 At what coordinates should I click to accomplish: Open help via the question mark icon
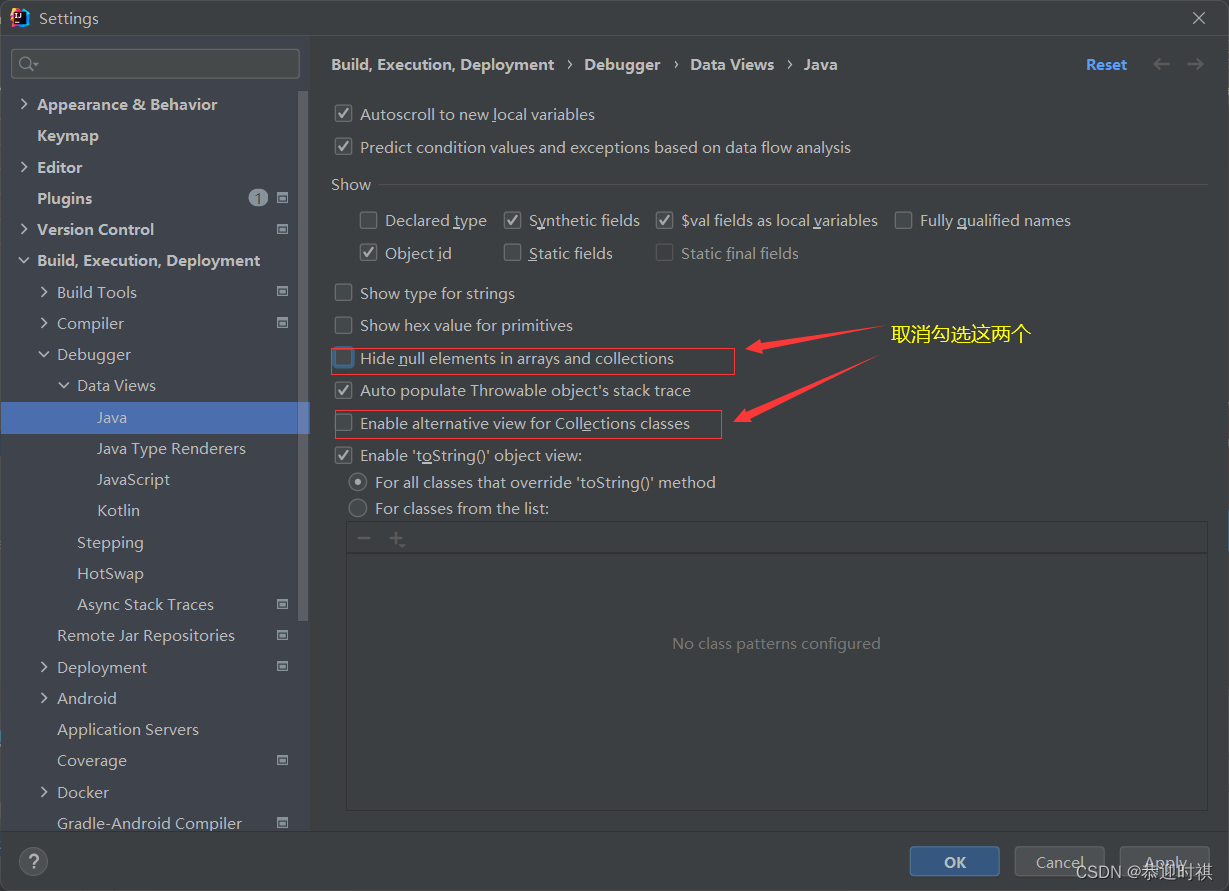(x=33, y=861)
